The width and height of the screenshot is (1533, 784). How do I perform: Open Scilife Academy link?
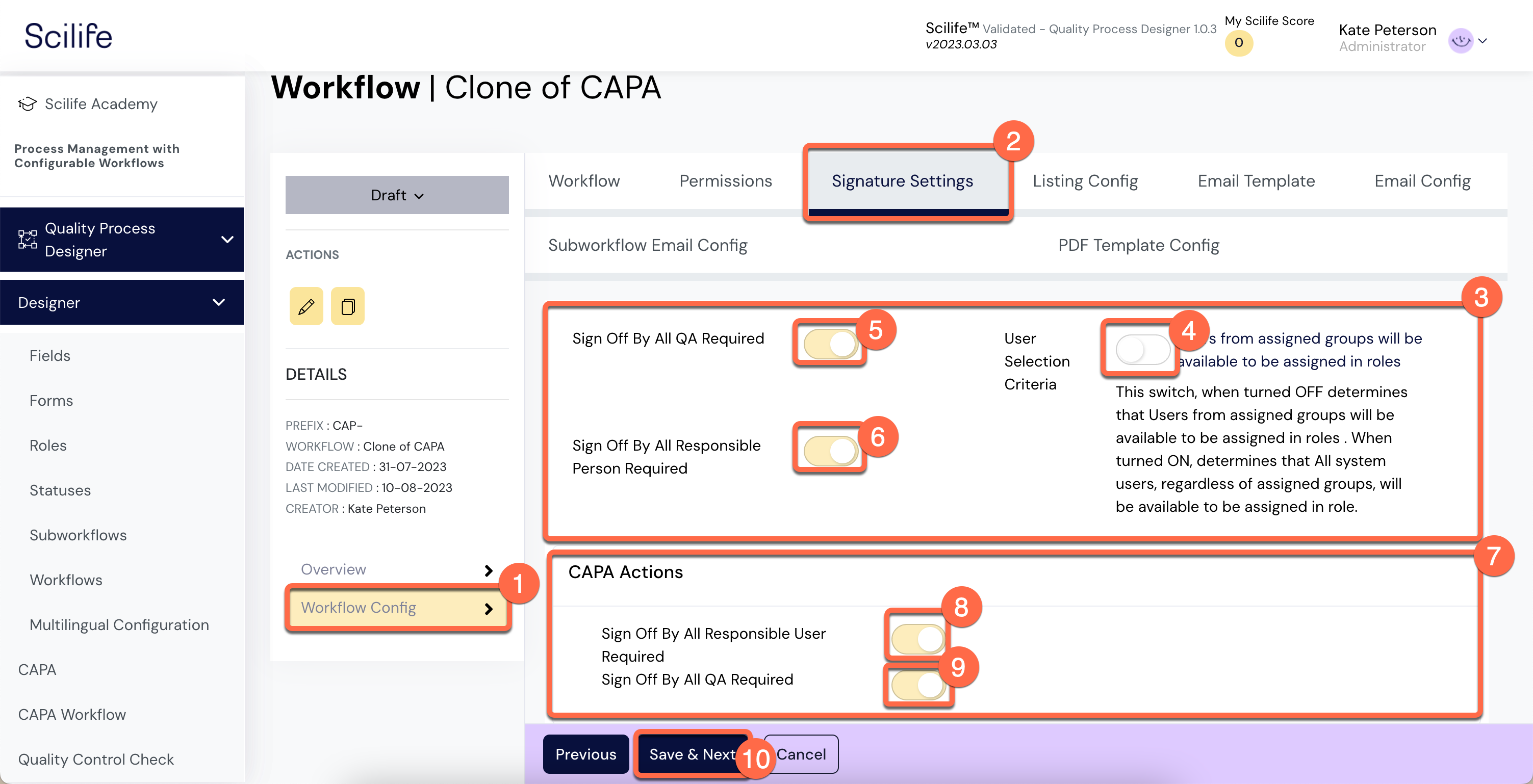(101, 104)
